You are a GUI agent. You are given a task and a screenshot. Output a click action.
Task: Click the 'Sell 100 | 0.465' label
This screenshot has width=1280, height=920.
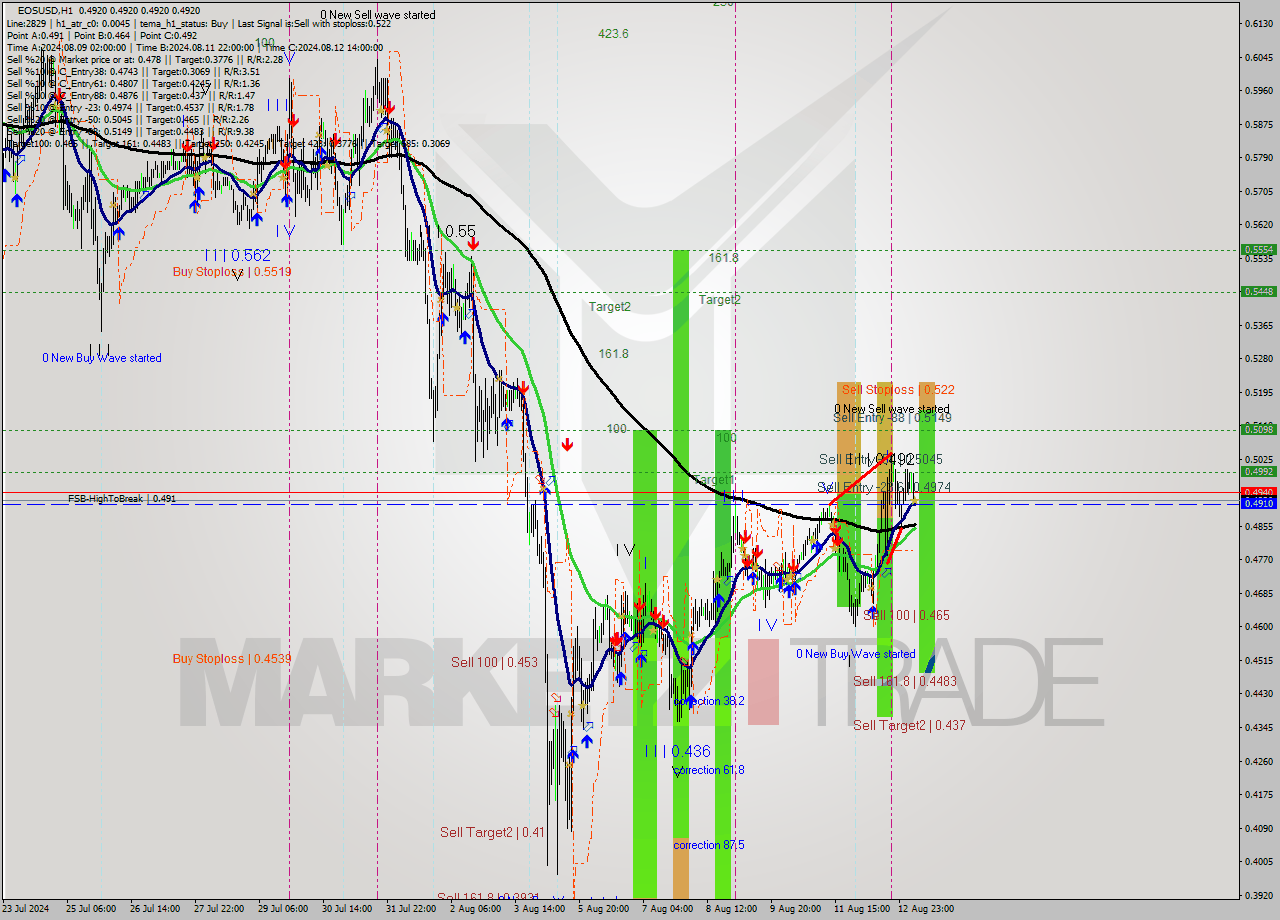[x=906, y=616]
